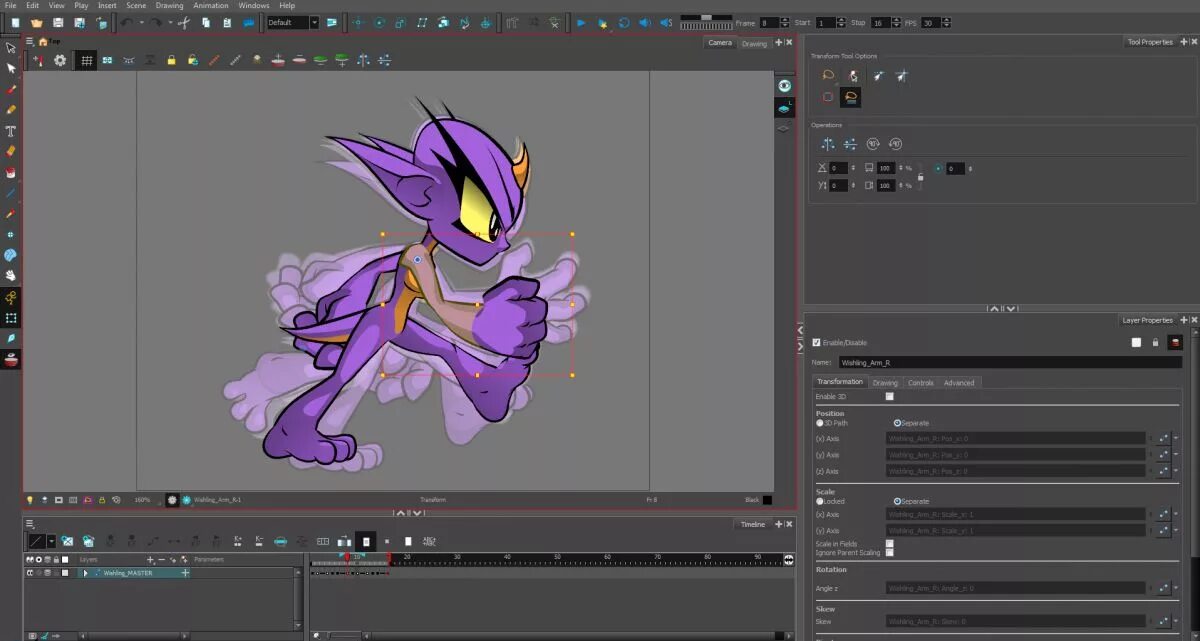
Task: Select the Contour Editor arrow tool
Action: (x=11, y=68)
